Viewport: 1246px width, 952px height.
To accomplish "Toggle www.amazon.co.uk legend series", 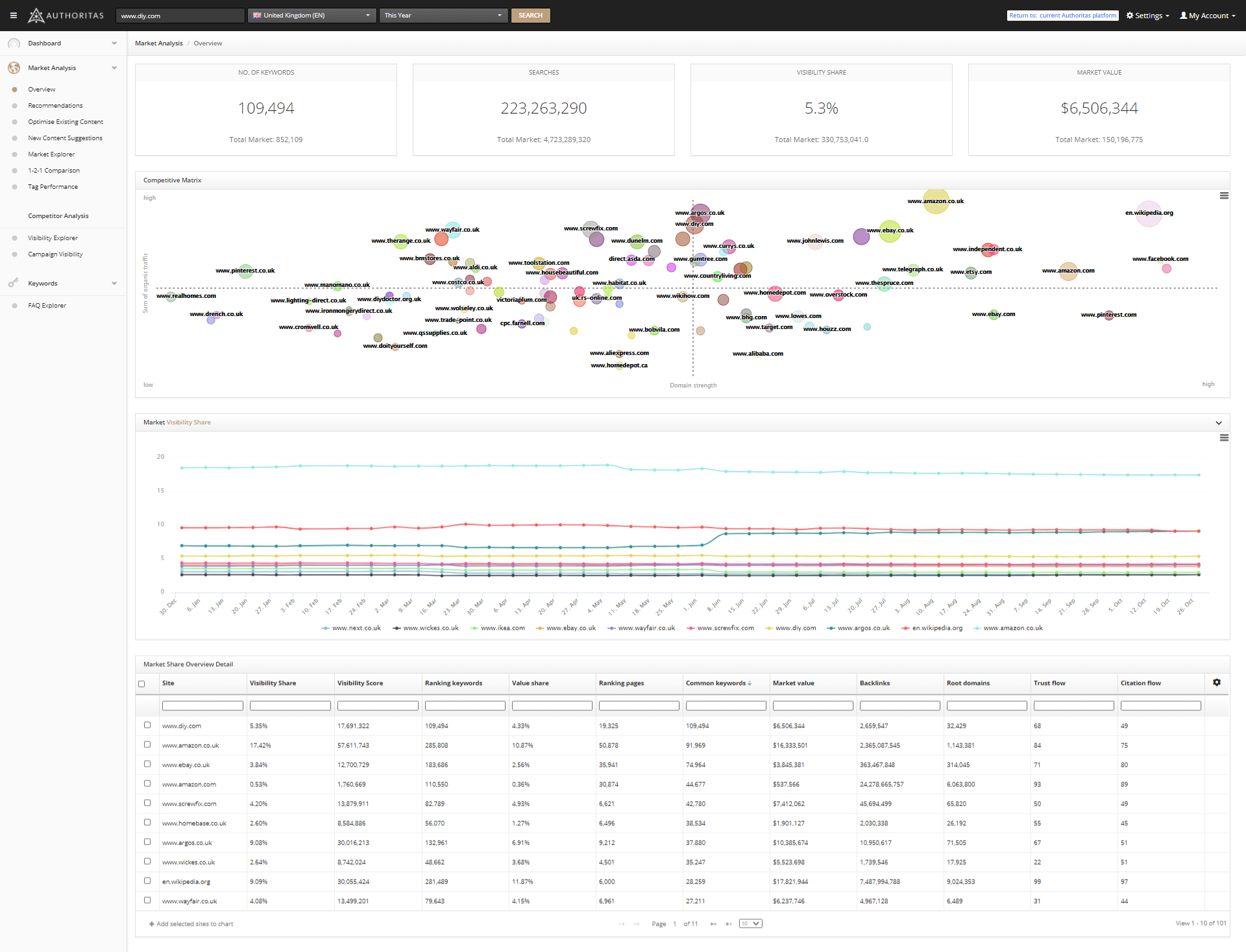I will coord(1008,628).
